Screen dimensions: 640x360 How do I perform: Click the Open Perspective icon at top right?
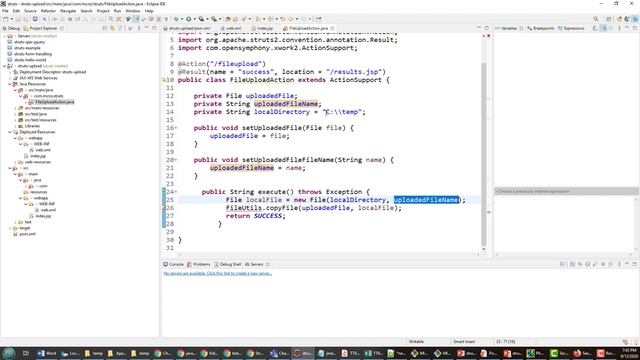pyautogui.click(x=609, y=19)
